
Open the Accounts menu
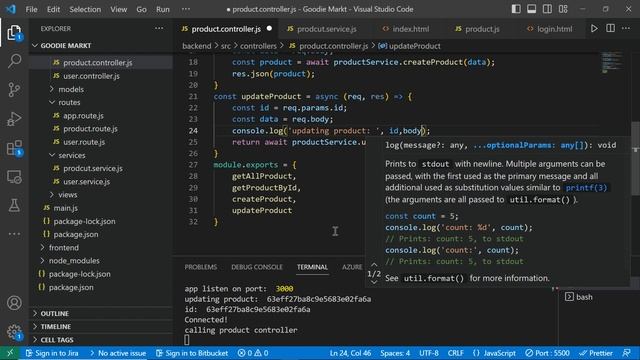pos(14,303)
